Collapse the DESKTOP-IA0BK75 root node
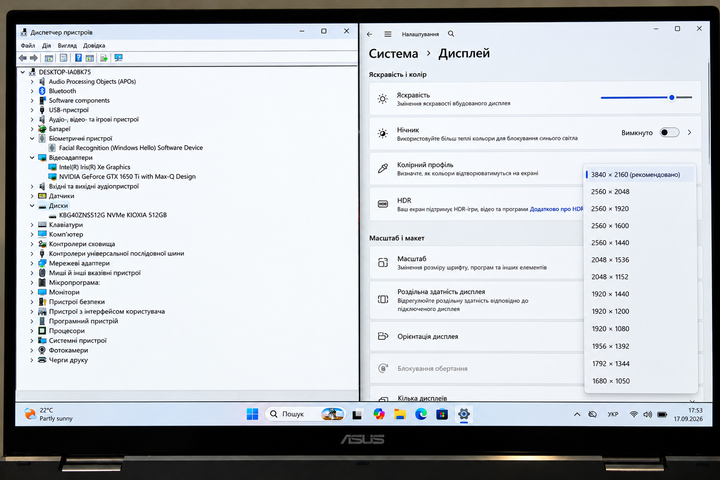720x480 pixels. (x=22, y=72)
